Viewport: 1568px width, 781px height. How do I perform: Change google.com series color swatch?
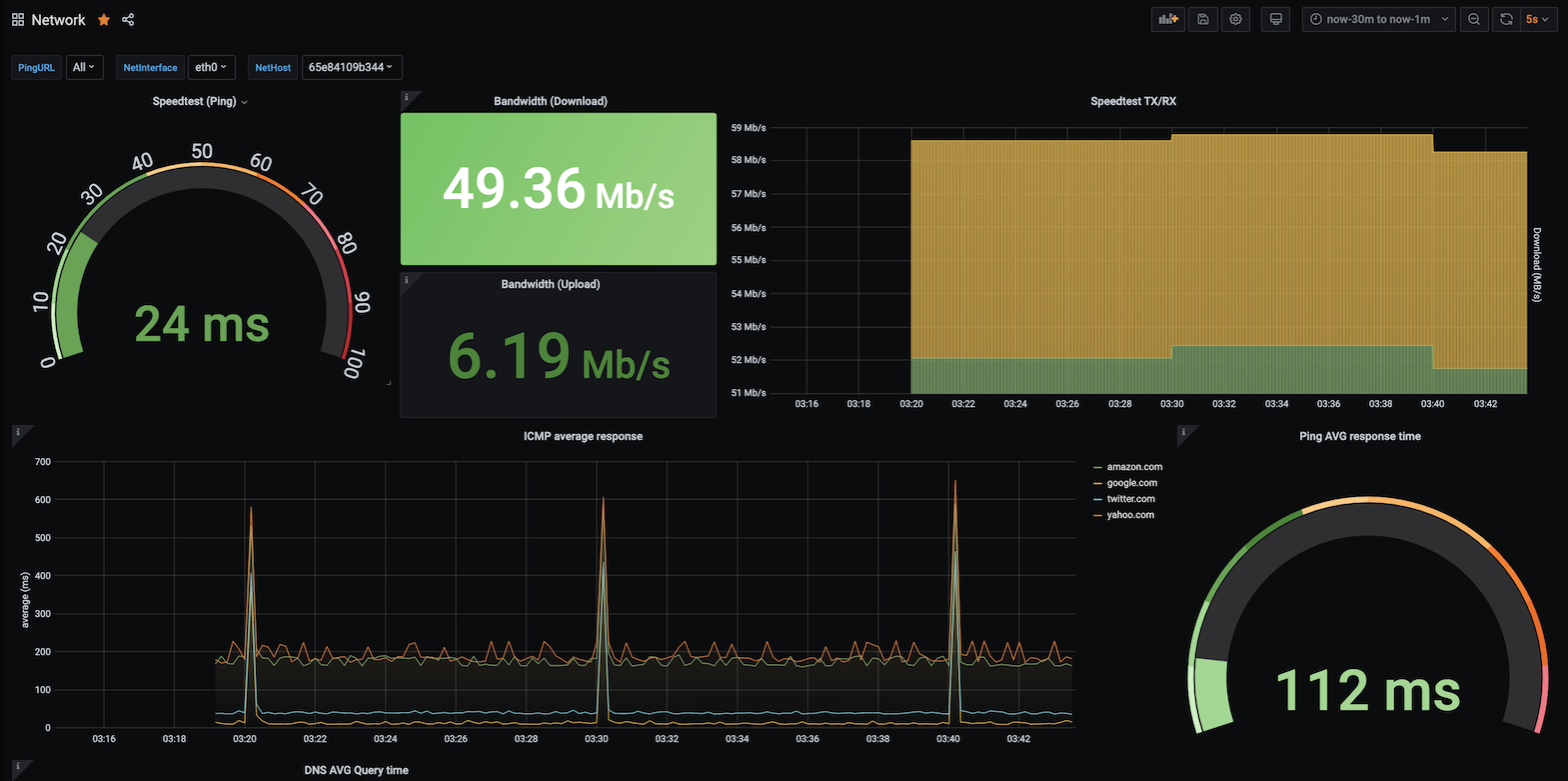pos(1098,483)
